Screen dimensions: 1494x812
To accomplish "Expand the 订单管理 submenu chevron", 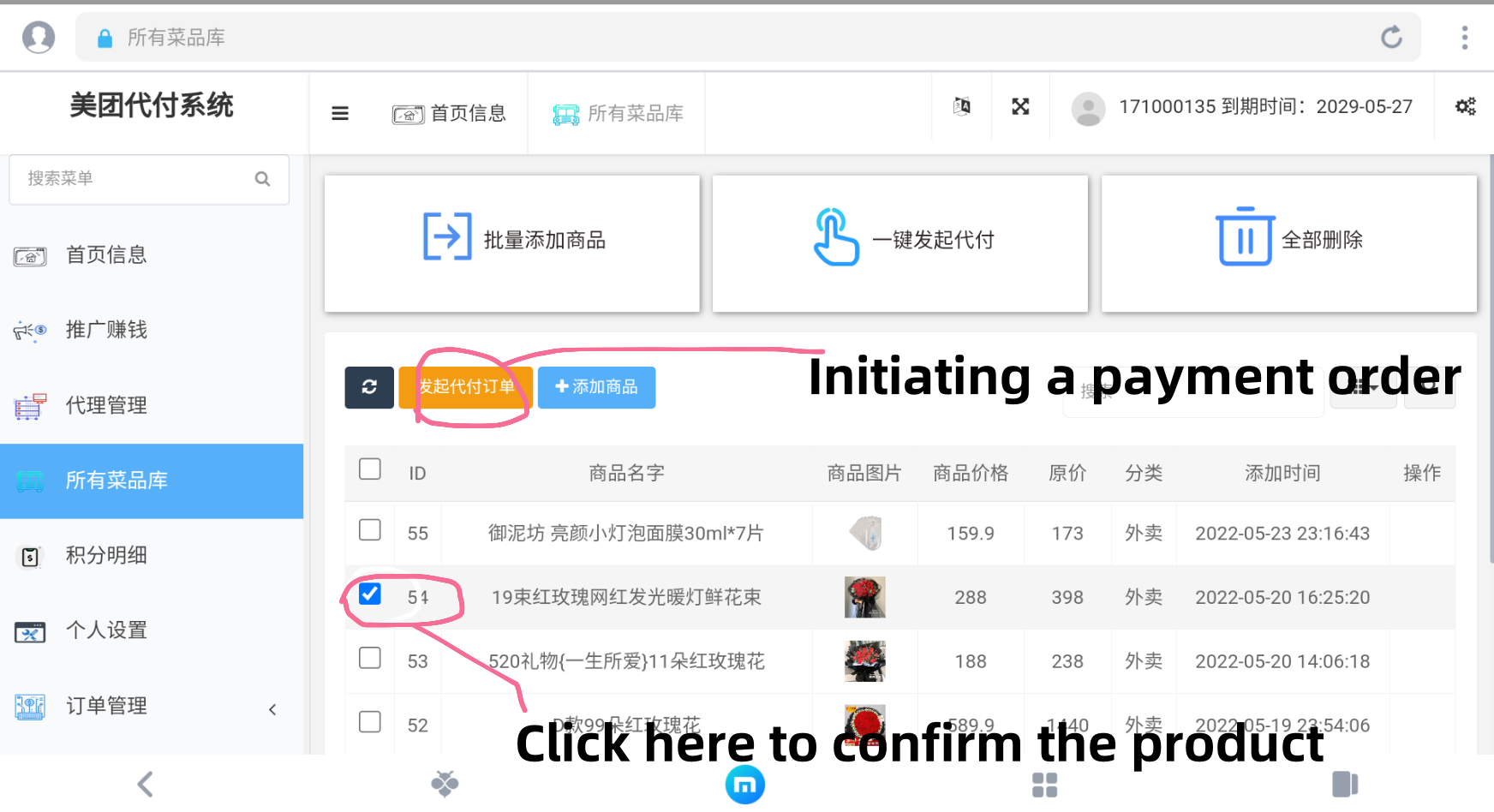I will (272, 709).
